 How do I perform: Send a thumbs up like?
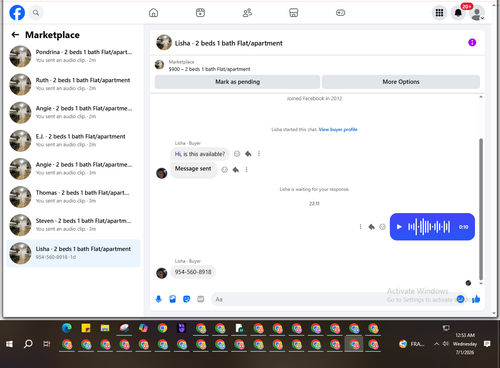point(476,299)
